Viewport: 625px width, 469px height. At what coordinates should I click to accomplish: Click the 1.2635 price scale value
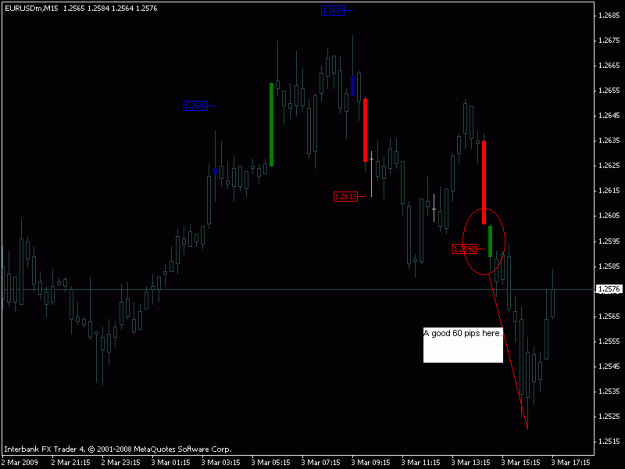pyautogui.click(x=609, y=141)
